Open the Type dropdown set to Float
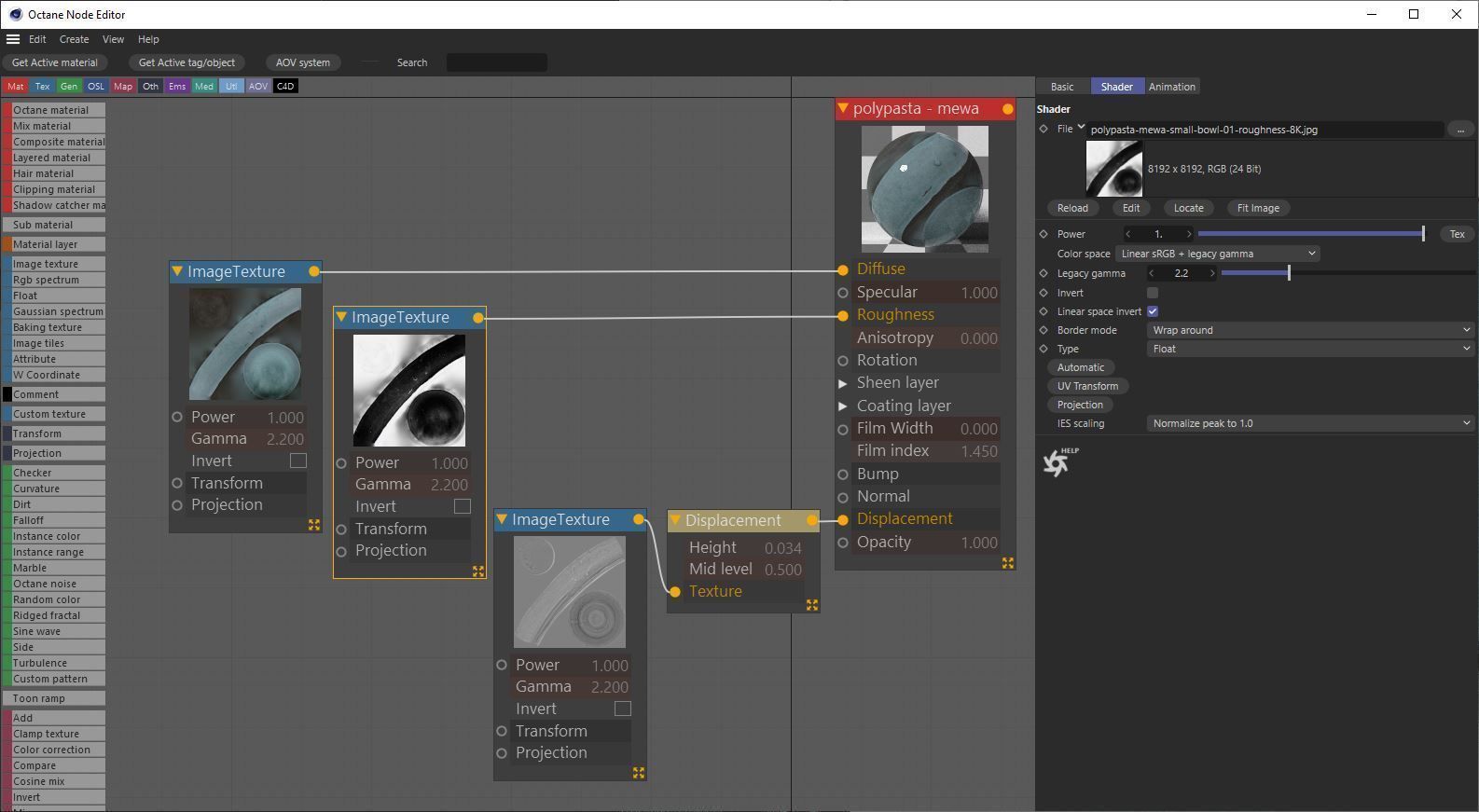This screenshot has height=812, width=1479. click(1310, 349)
